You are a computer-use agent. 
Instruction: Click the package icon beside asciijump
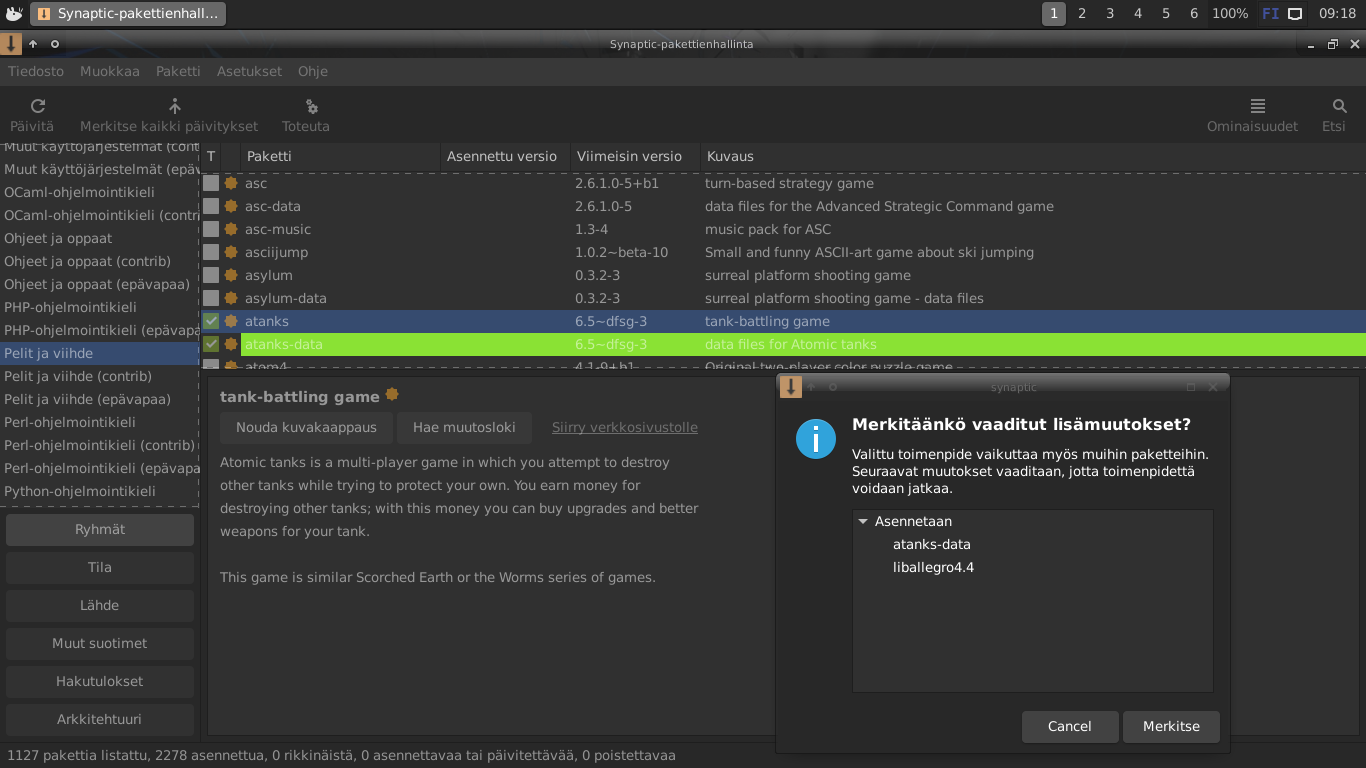[x=231, y=252]
